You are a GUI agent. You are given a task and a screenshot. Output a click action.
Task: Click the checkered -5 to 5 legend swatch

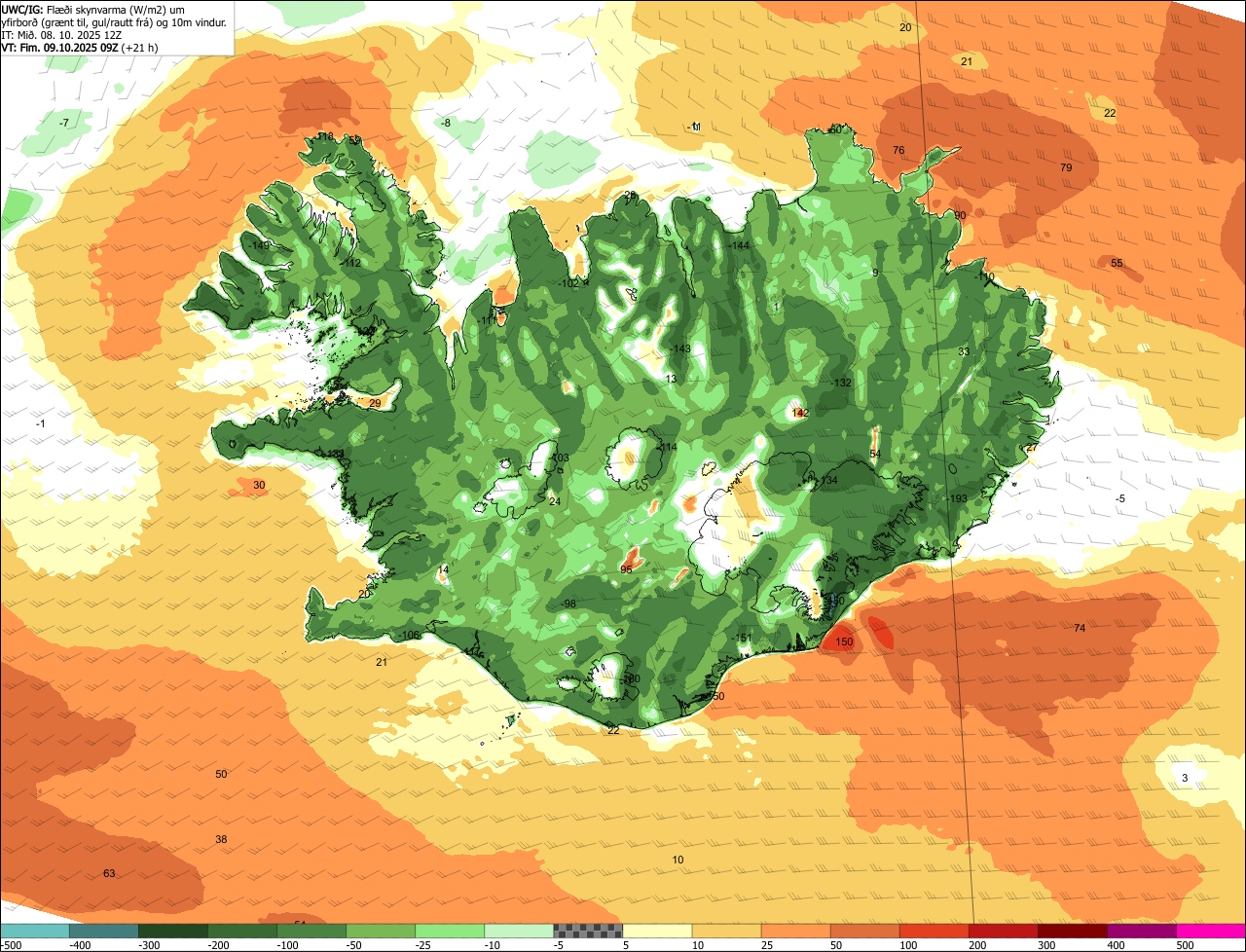tap(588, 931)
